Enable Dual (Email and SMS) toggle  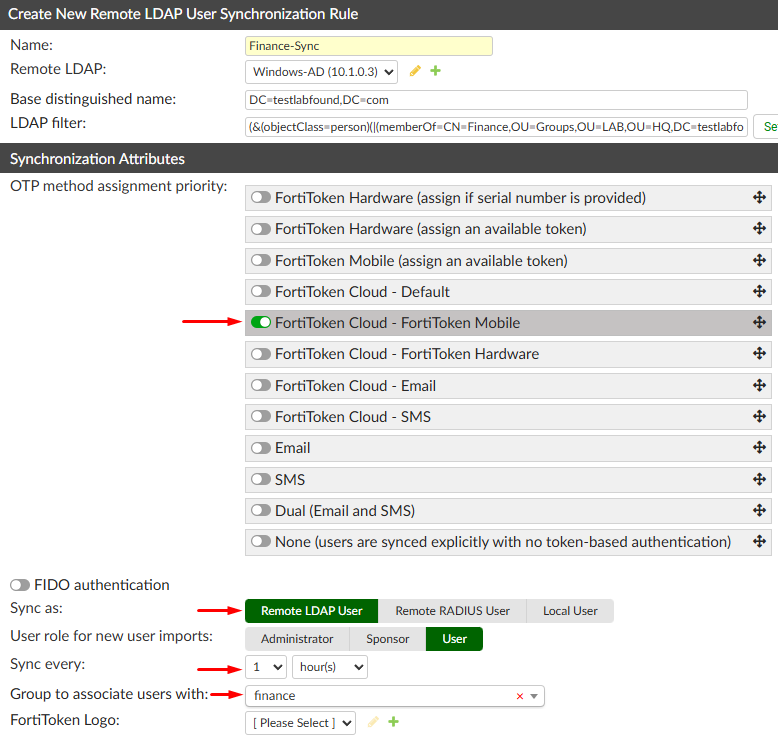point(260,511)
